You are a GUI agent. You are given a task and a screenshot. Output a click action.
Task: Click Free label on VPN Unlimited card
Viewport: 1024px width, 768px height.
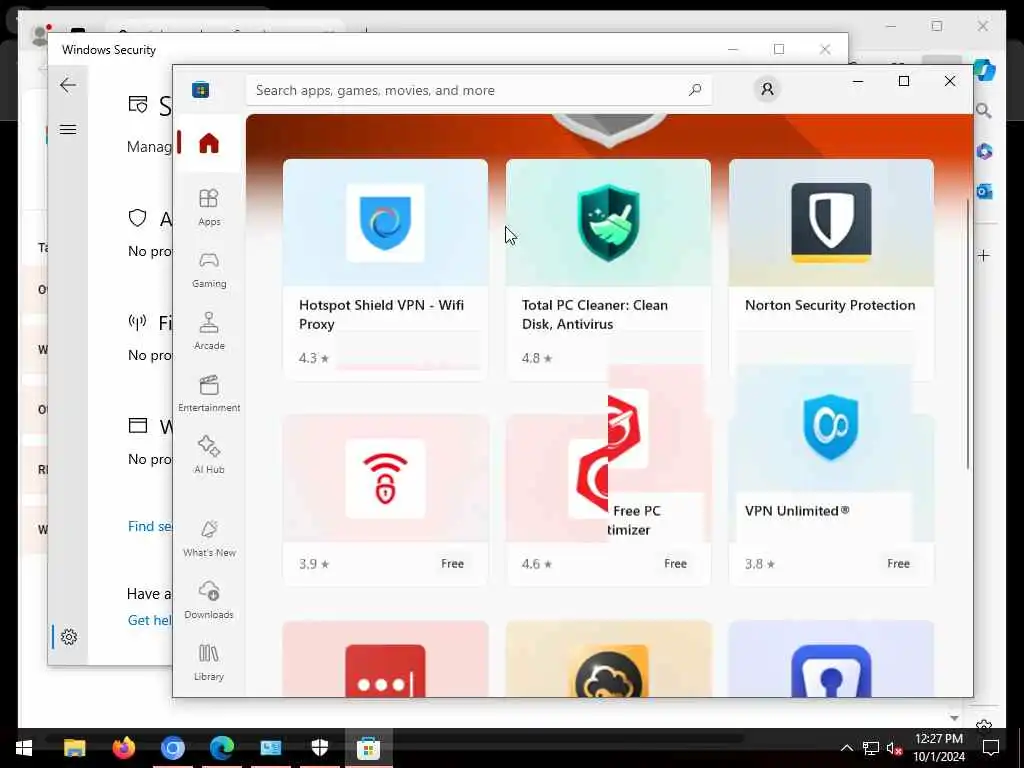(x=898, y=564)
